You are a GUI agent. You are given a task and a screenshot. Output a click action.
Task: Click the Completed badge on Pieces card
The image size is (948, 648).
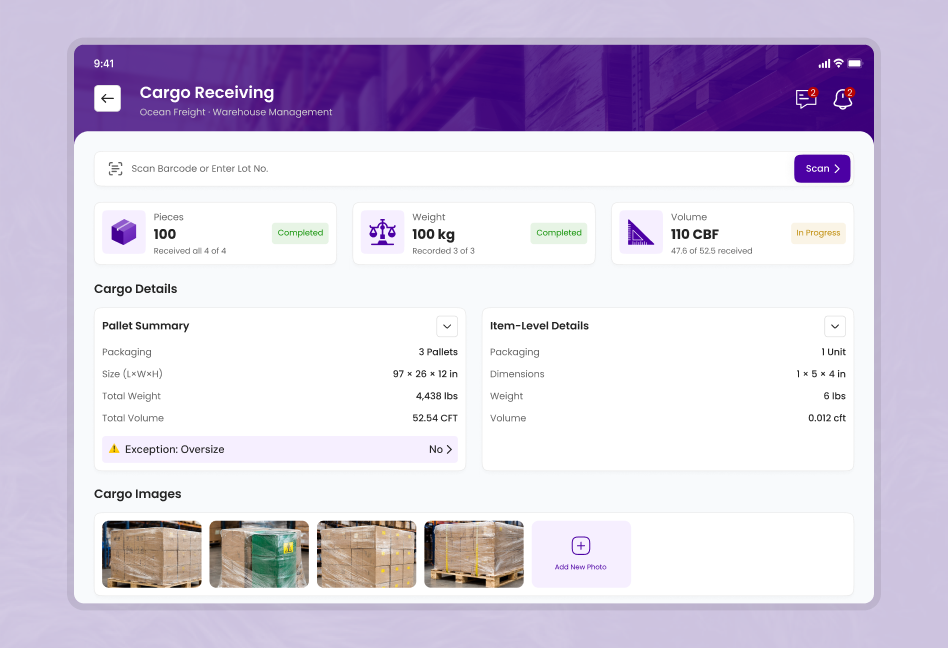coord(300,233)
